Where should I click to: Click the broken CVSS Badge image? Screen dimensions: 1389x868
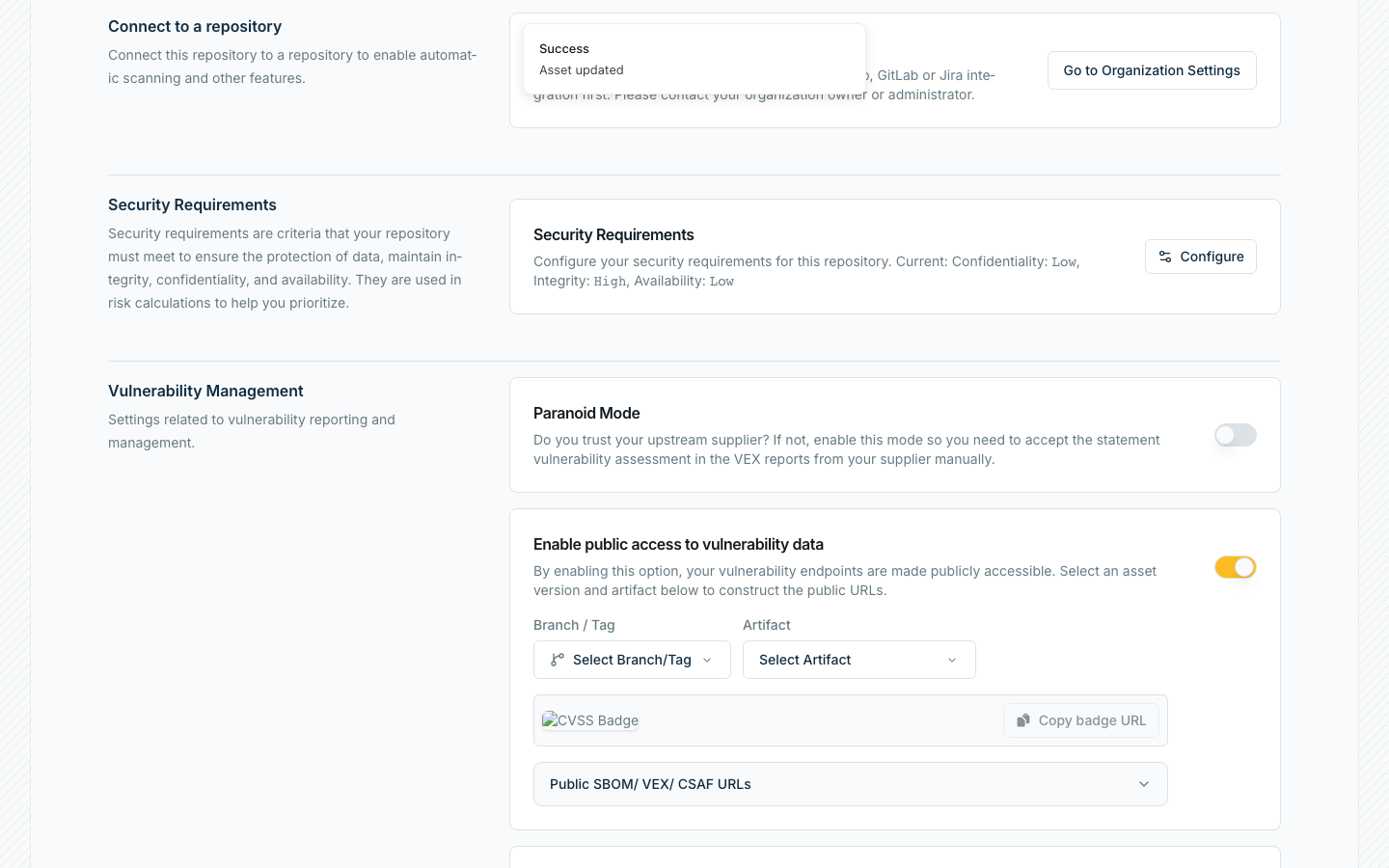coord(590,720)
